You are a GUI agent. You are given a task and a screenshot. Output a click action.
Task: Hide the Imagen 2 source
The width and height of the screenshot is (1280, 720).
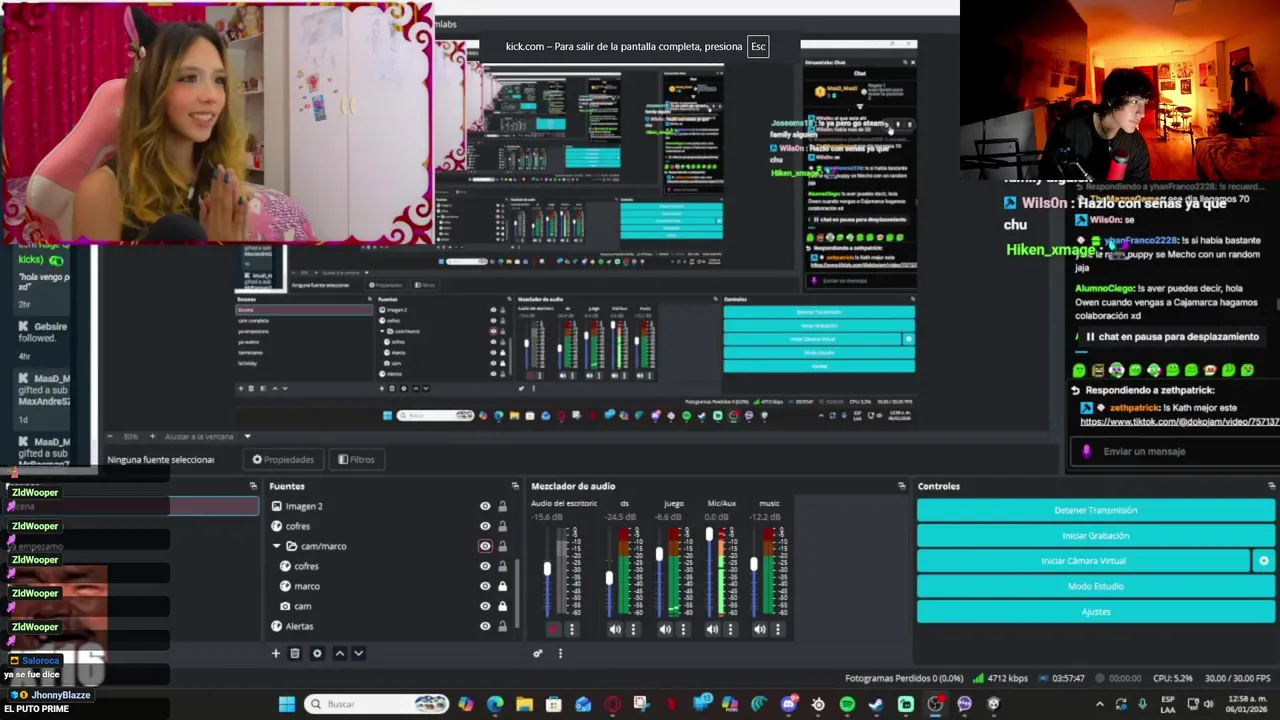click(x=485, y=506)
